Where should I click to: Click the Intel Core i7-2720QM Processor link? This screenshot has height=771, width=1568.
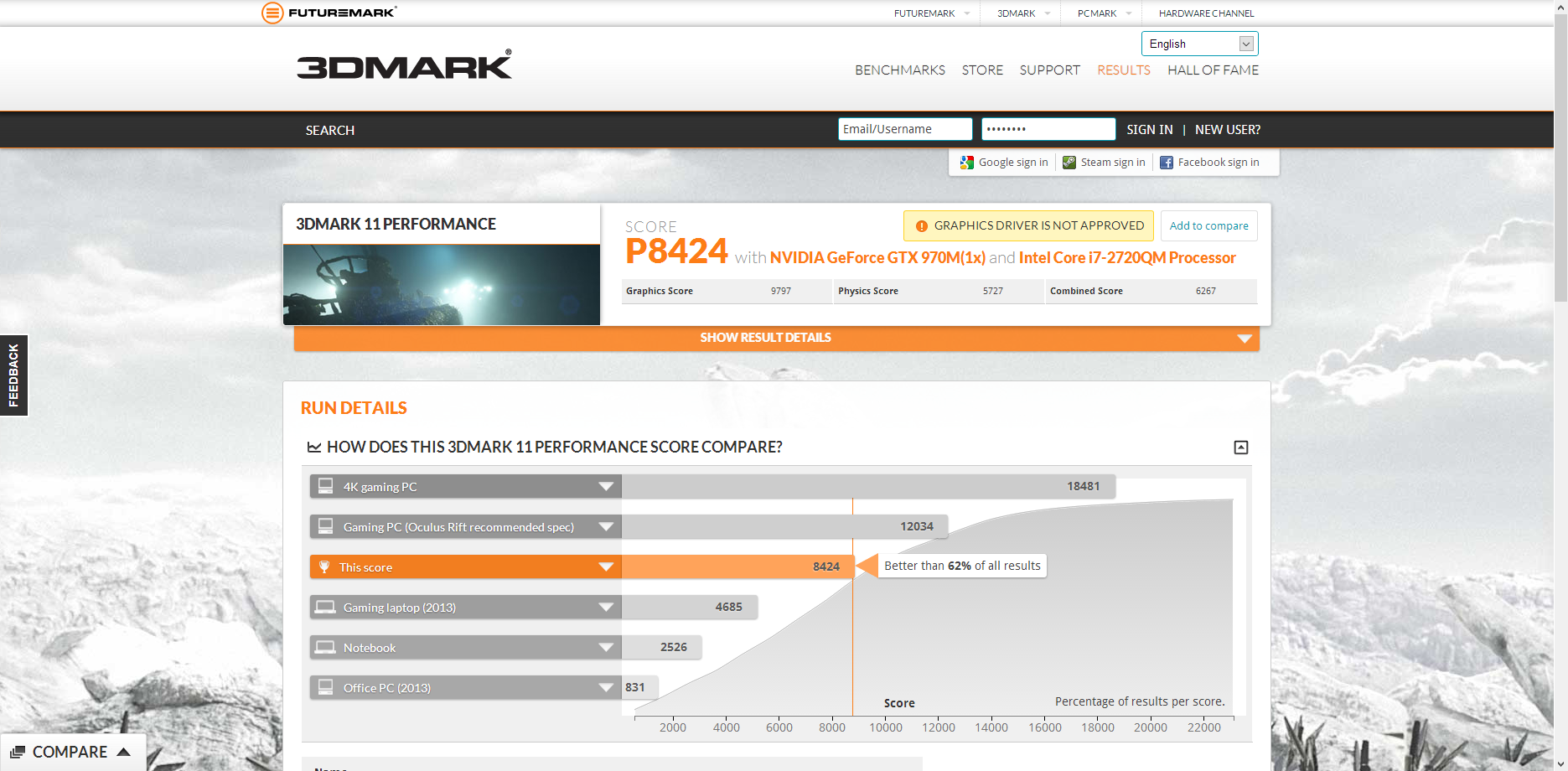click(x=1127, y=257)
